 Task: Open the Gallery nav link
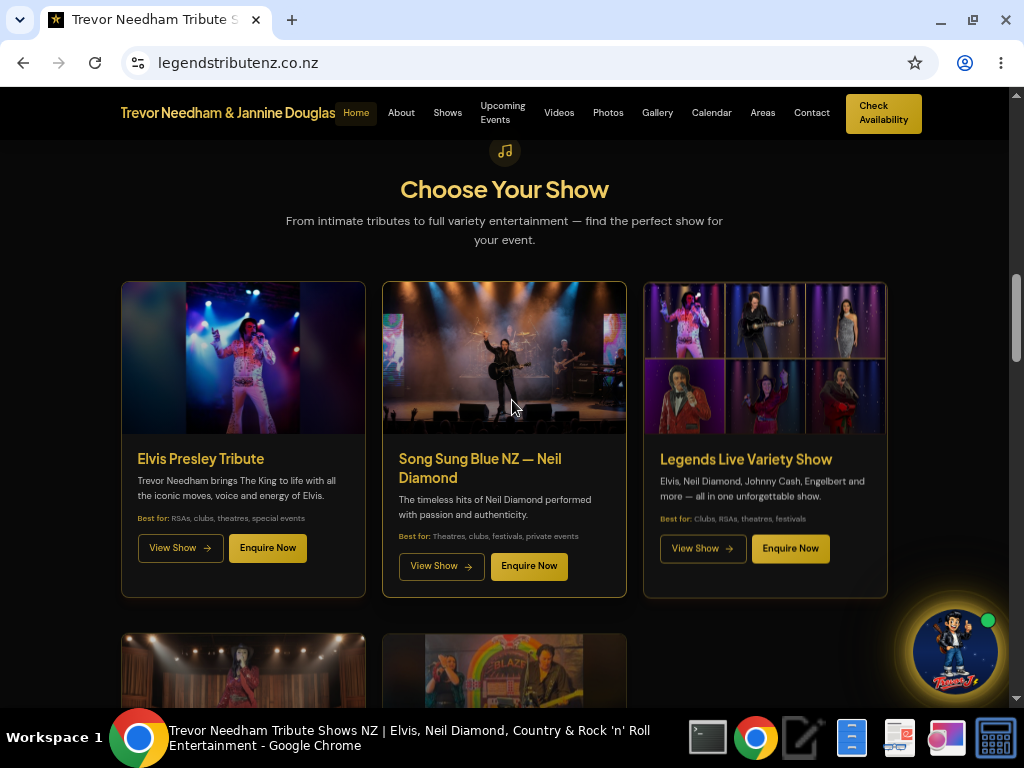657,113
